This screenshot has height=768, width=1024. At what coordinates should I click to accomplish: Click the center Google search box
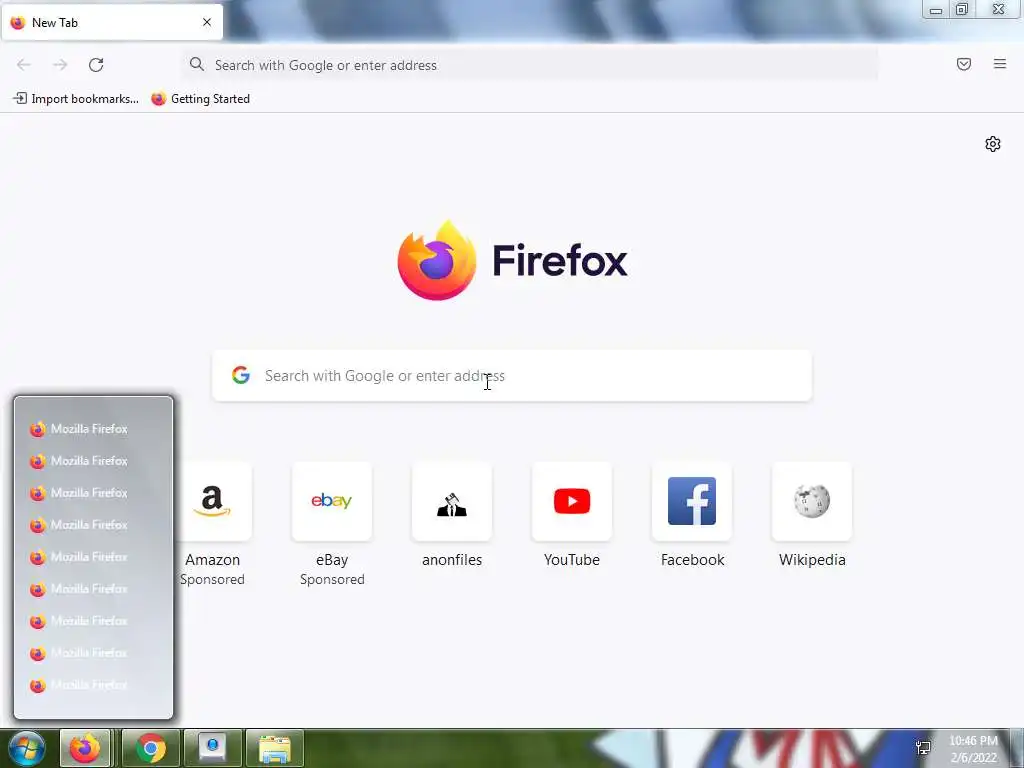(x=512, y=376)
